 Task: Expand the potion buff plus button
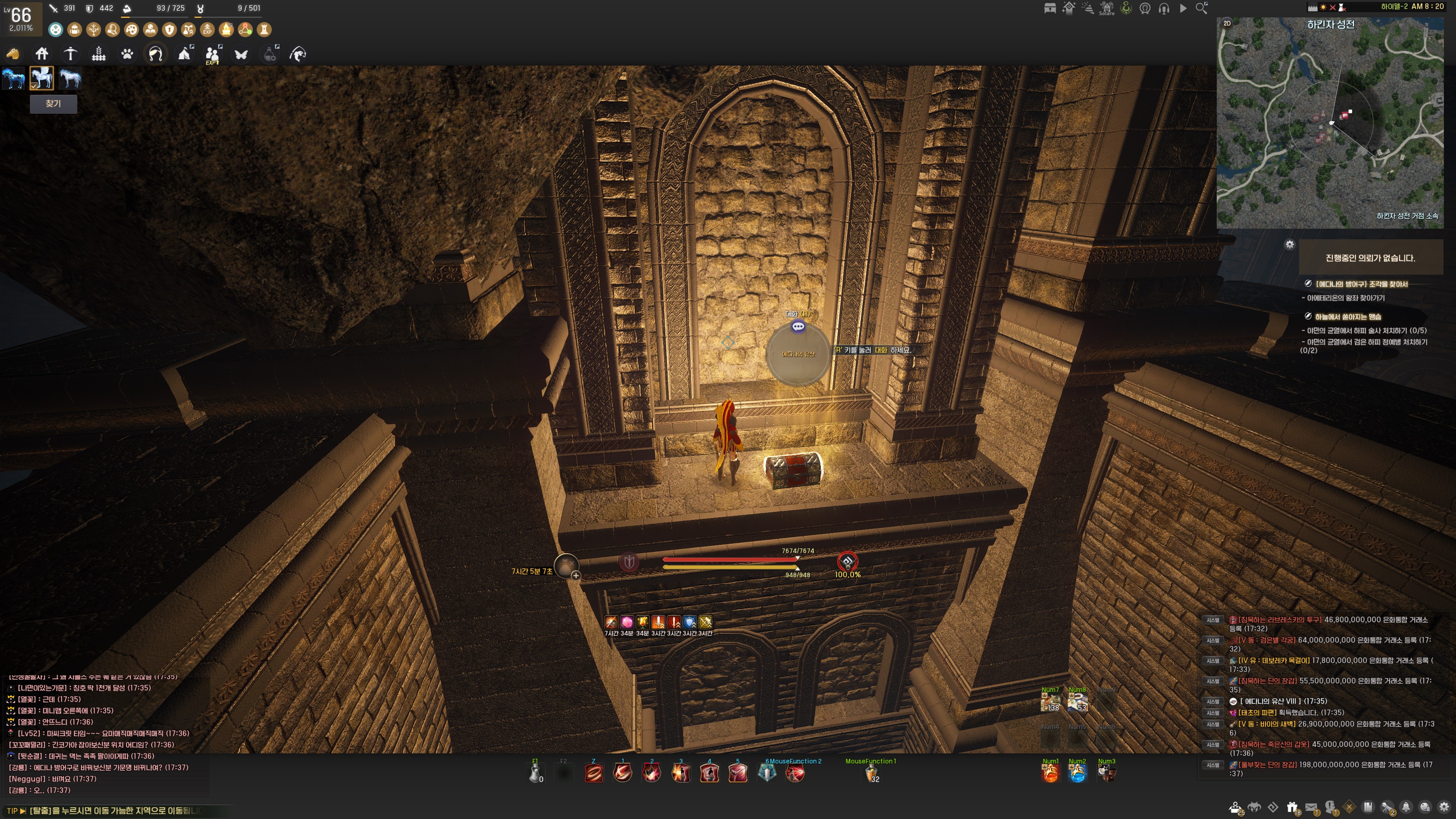tap(576, 576)
